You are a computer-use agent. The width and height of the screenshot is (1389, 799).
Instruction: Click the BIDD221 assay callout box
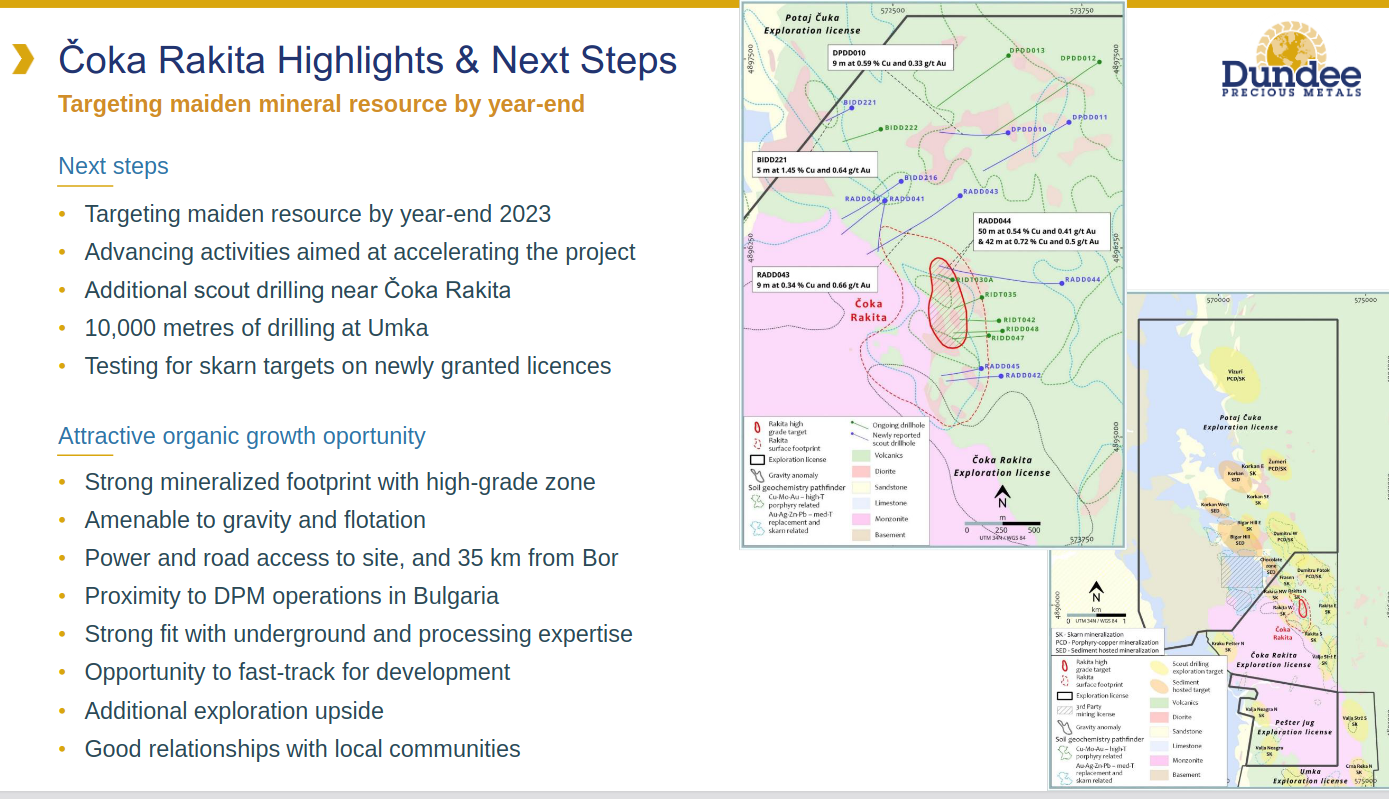tap(815, 165)
